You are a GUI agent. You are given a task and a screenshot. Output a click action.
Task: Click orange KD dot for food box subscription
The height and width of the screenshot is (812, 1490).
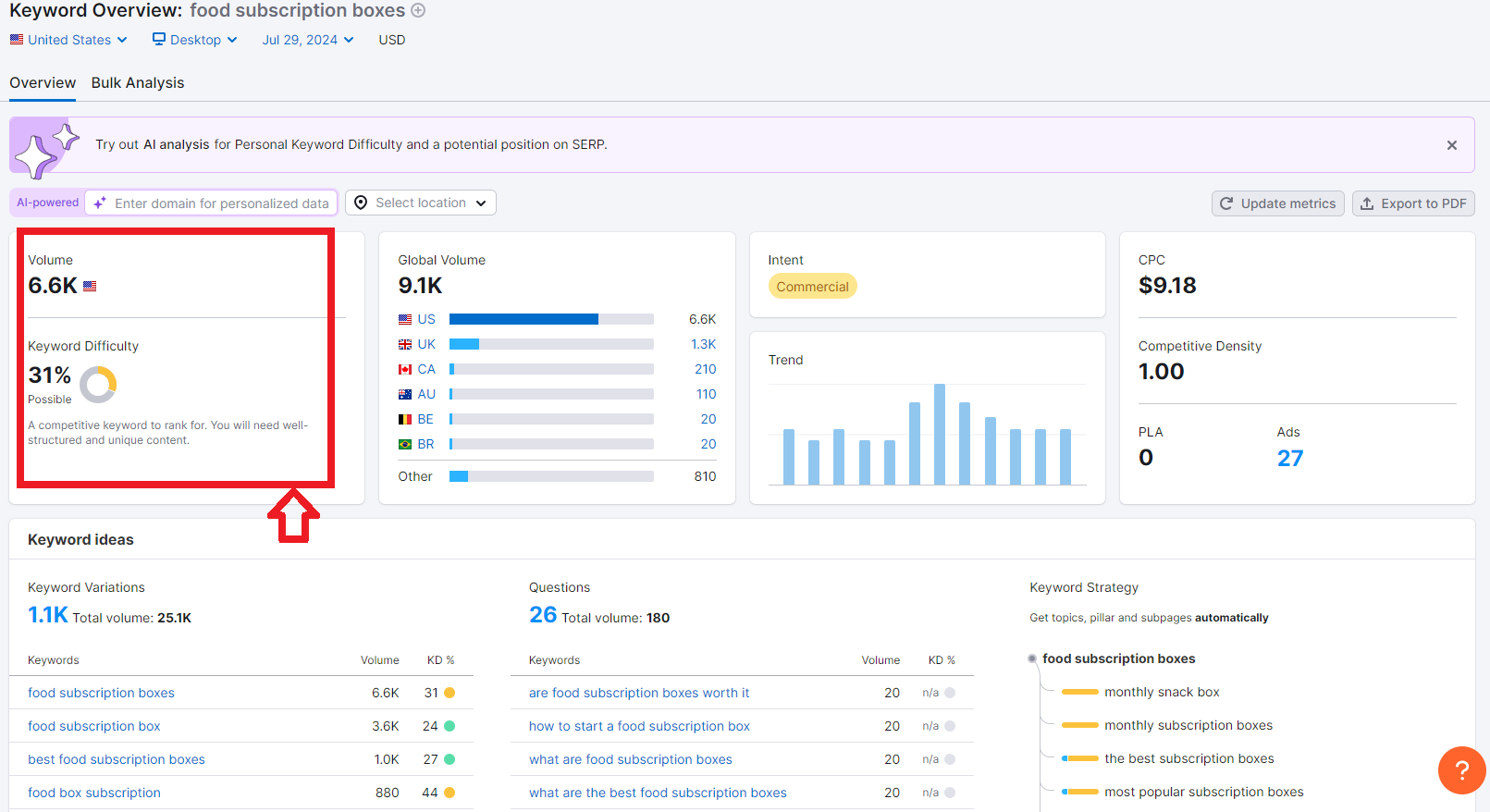[x=449, y=793]
